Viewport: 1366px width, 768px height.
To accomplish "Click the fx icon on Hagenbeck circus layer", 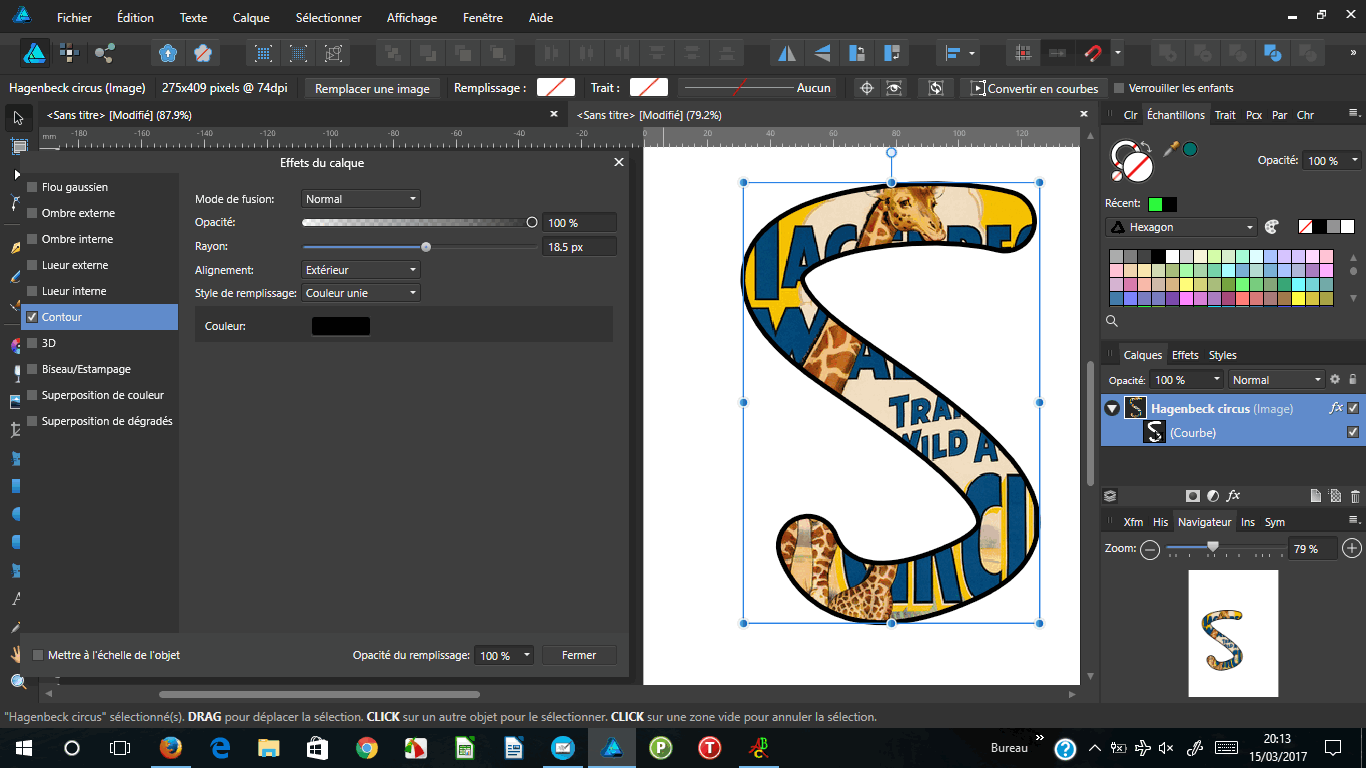I will point(1335,408).
